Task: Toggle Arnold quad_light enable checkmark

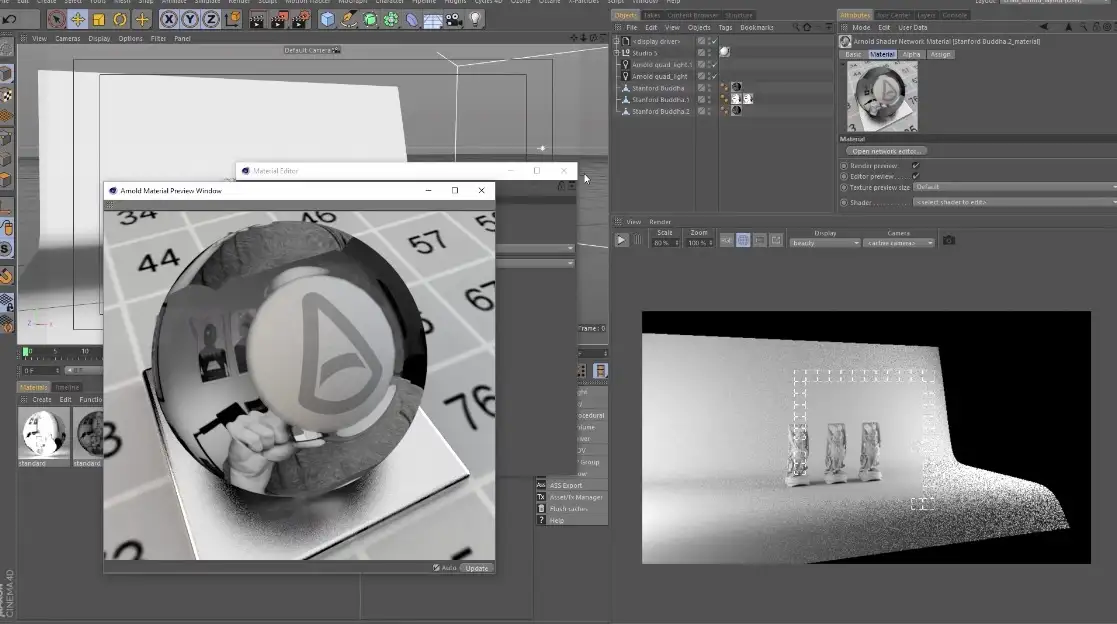Action: [x=714, y=76]
